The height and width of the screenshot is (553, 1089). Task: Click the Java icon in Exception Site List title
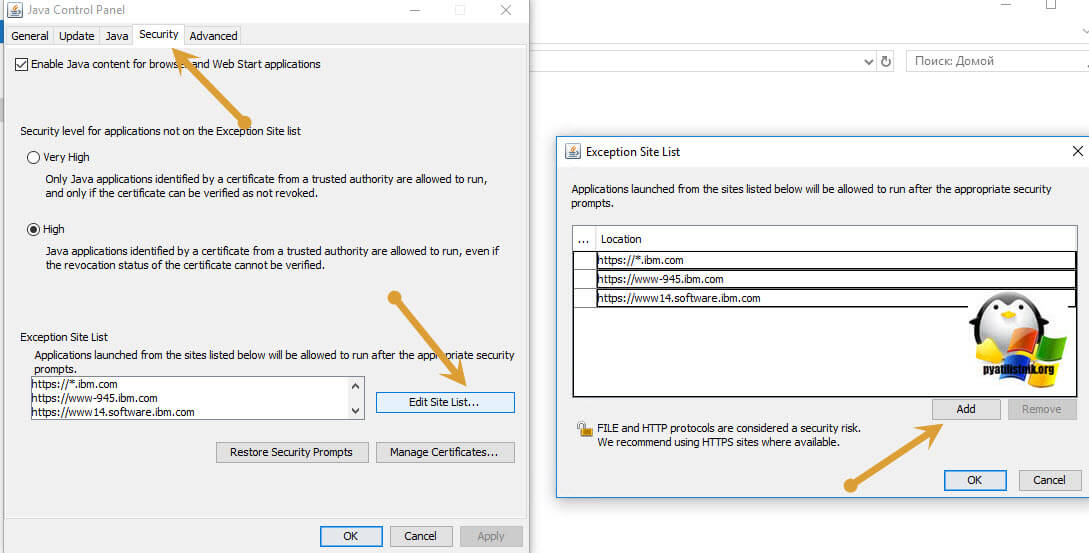pyautogui.click(x=573, y=152)
